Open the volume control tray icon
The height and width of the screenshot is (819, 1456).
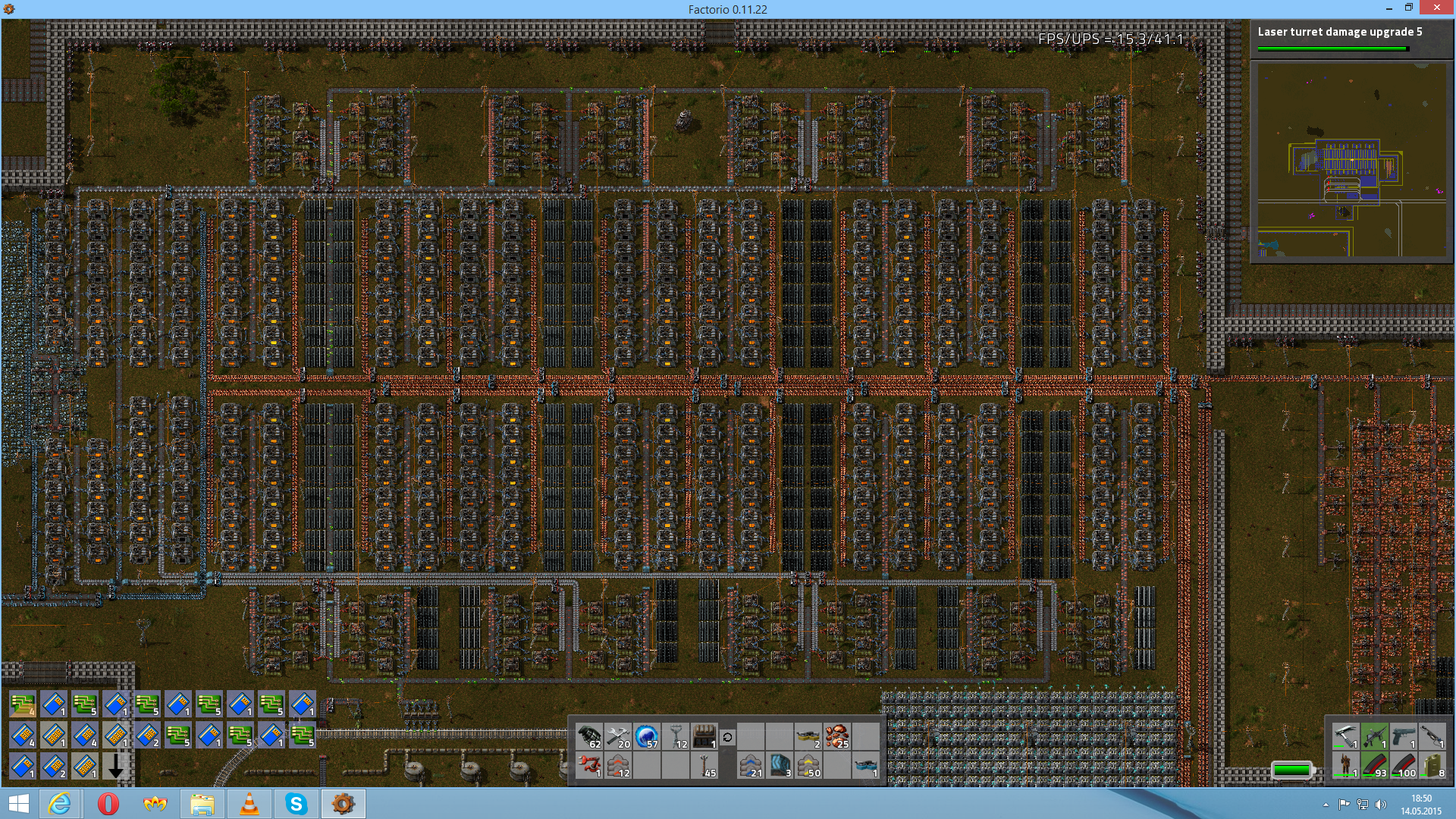(1381, 805)
